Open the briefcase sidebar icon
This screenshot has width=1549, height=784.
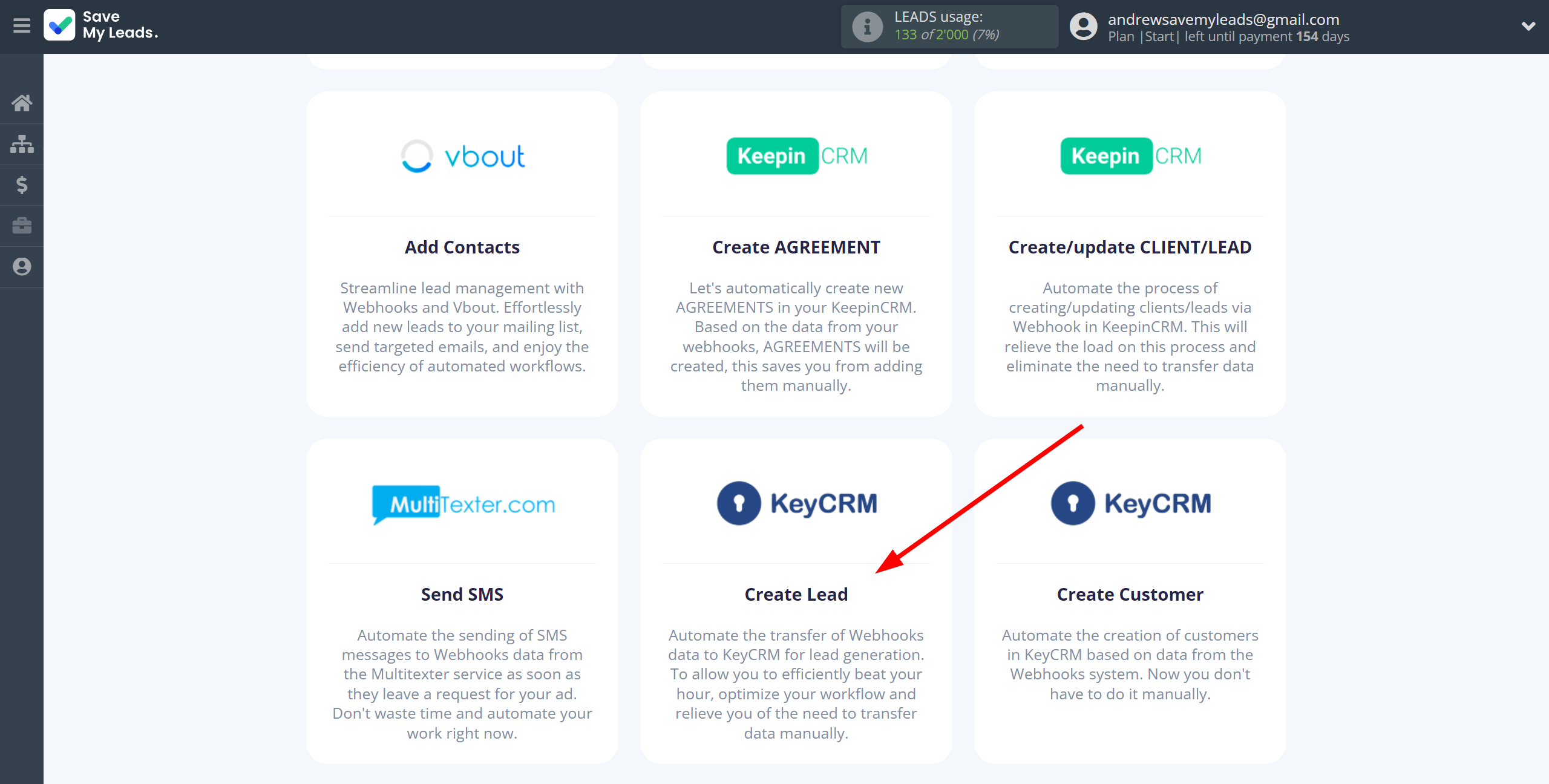(22, 226)
